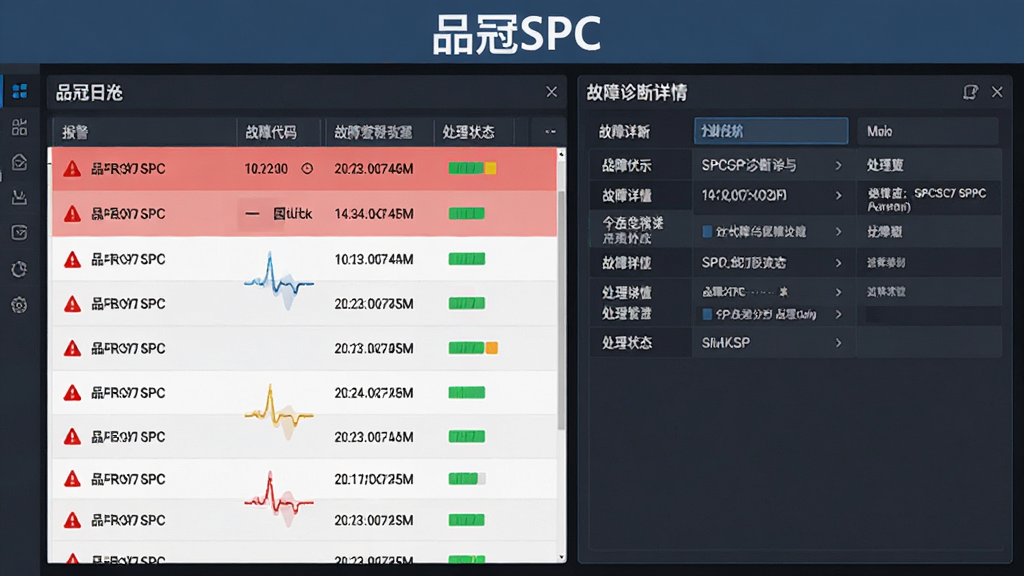Click the warning triangle in the 14:34 row

[72, 214]
